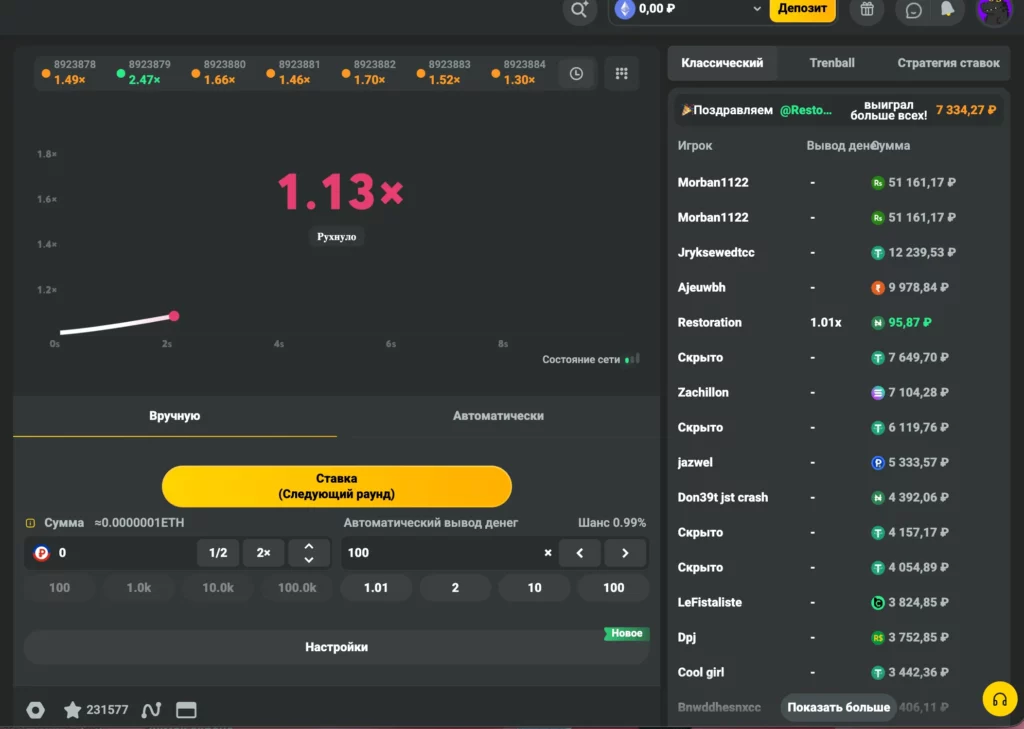Screen dimensions: 1024x729
Task: Select round 8923880 with 1.66x
Action: 219,72
